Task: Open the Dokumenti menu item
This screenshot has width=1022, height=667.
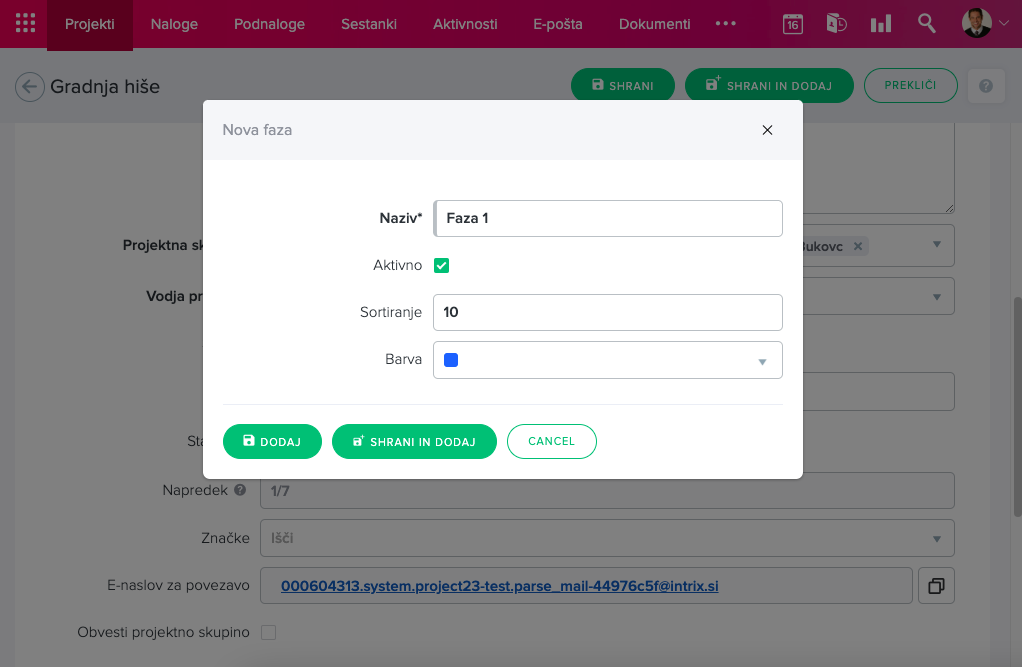Action: click(x=654, y=24)
